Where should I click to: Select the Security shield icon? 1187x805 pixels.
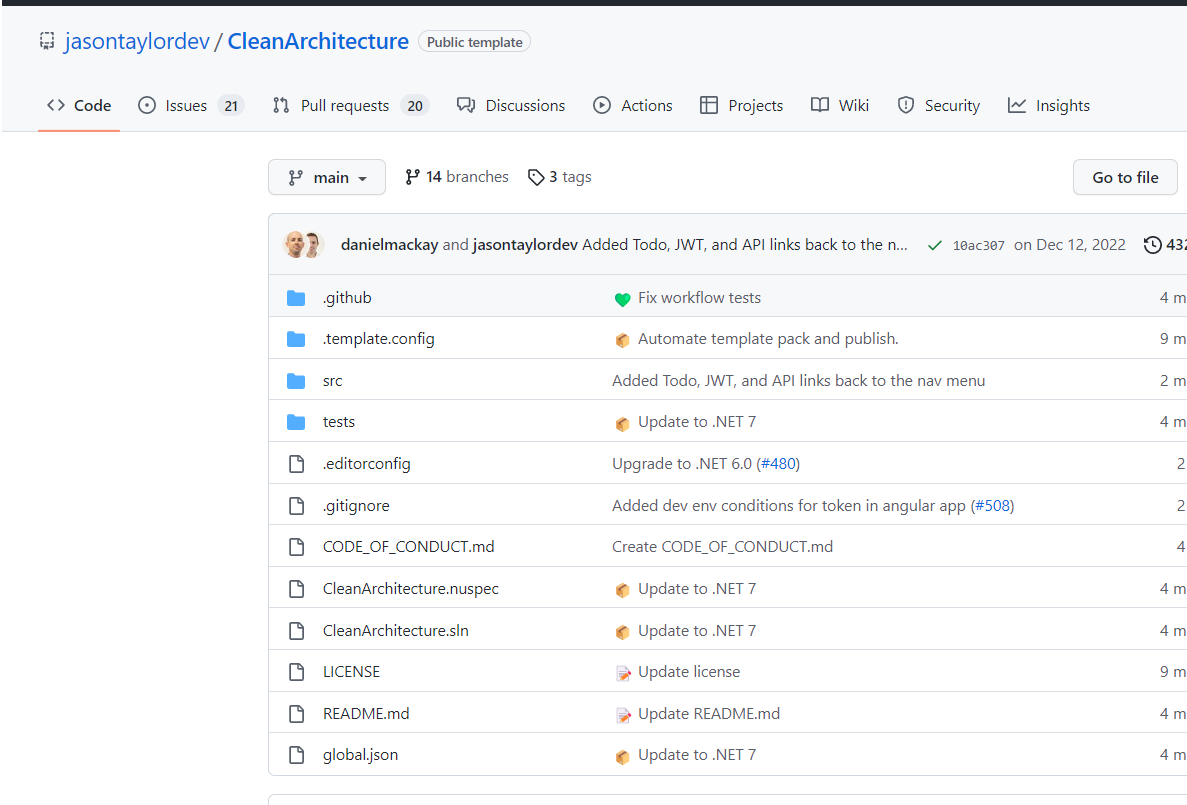(906, 105)
